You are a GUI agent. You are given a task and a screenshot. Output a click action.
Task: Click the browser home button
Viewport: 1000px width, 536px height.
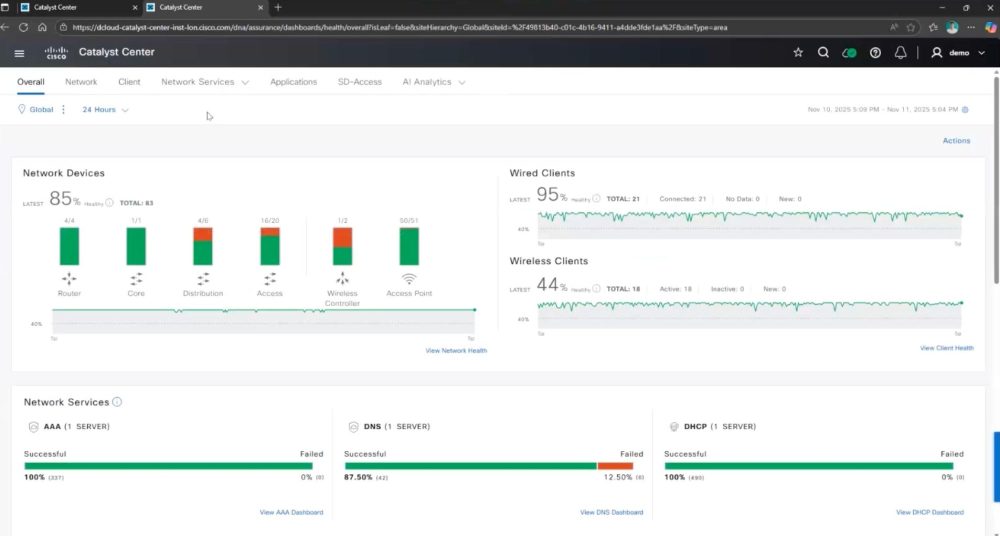point(42,27)
